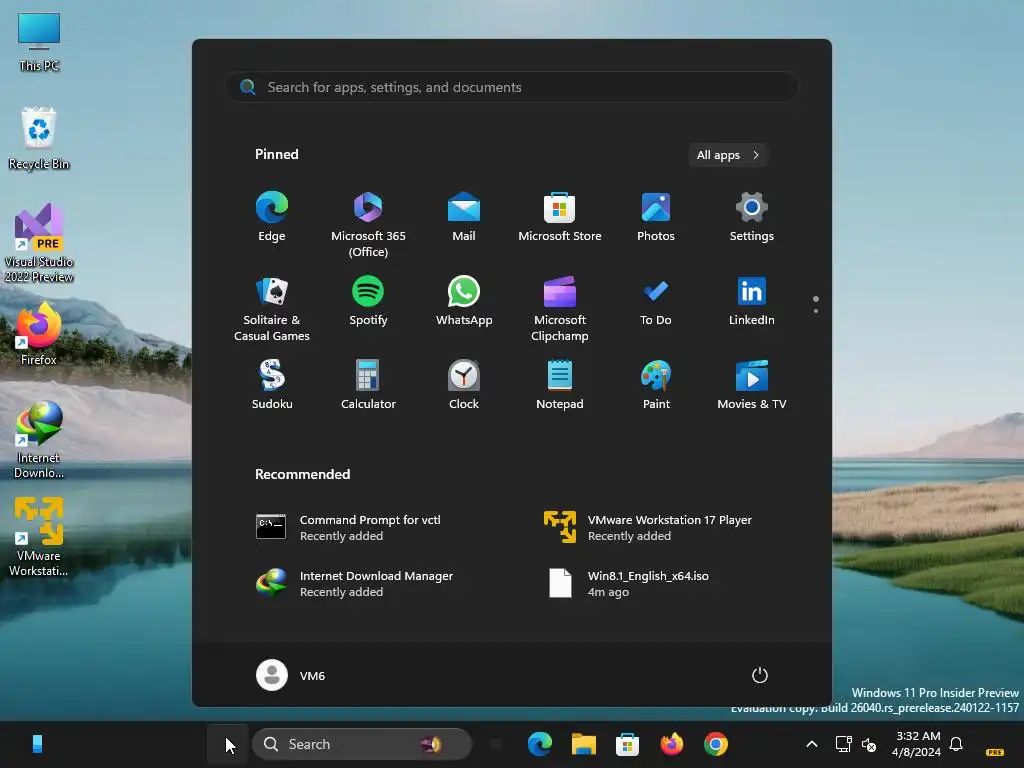Screen dimensions: 1024x768
Task: Launch Firefox from the taskbar
Action: point(671,744)
